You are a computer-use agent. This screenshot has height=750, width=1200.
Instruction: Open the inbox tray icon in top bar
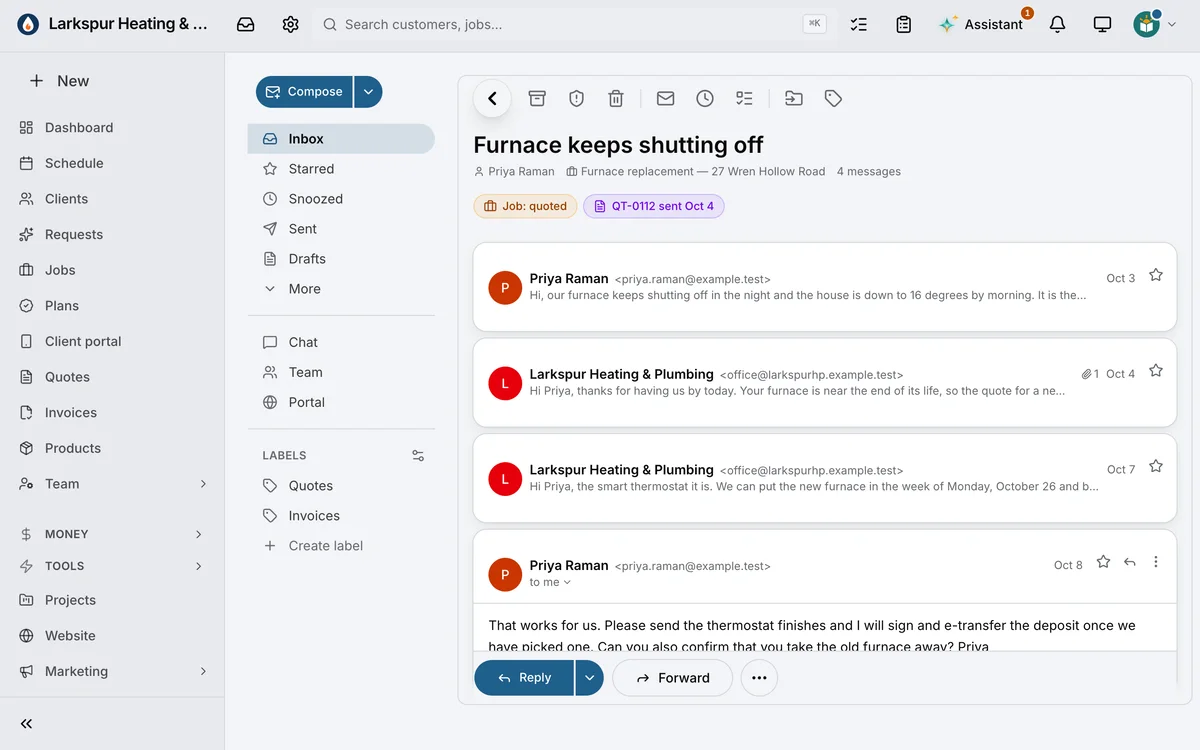[246, 24]
